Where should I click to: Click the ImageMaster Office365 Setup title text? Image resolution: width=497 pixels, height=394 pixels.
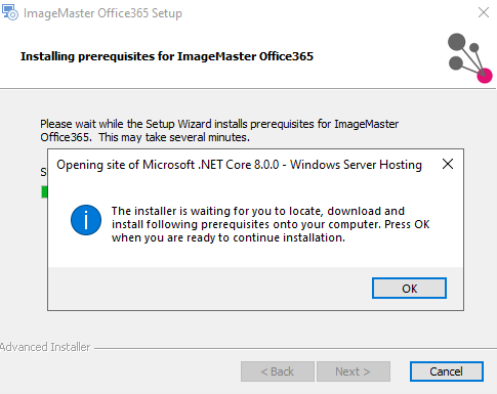click(103, 13)
